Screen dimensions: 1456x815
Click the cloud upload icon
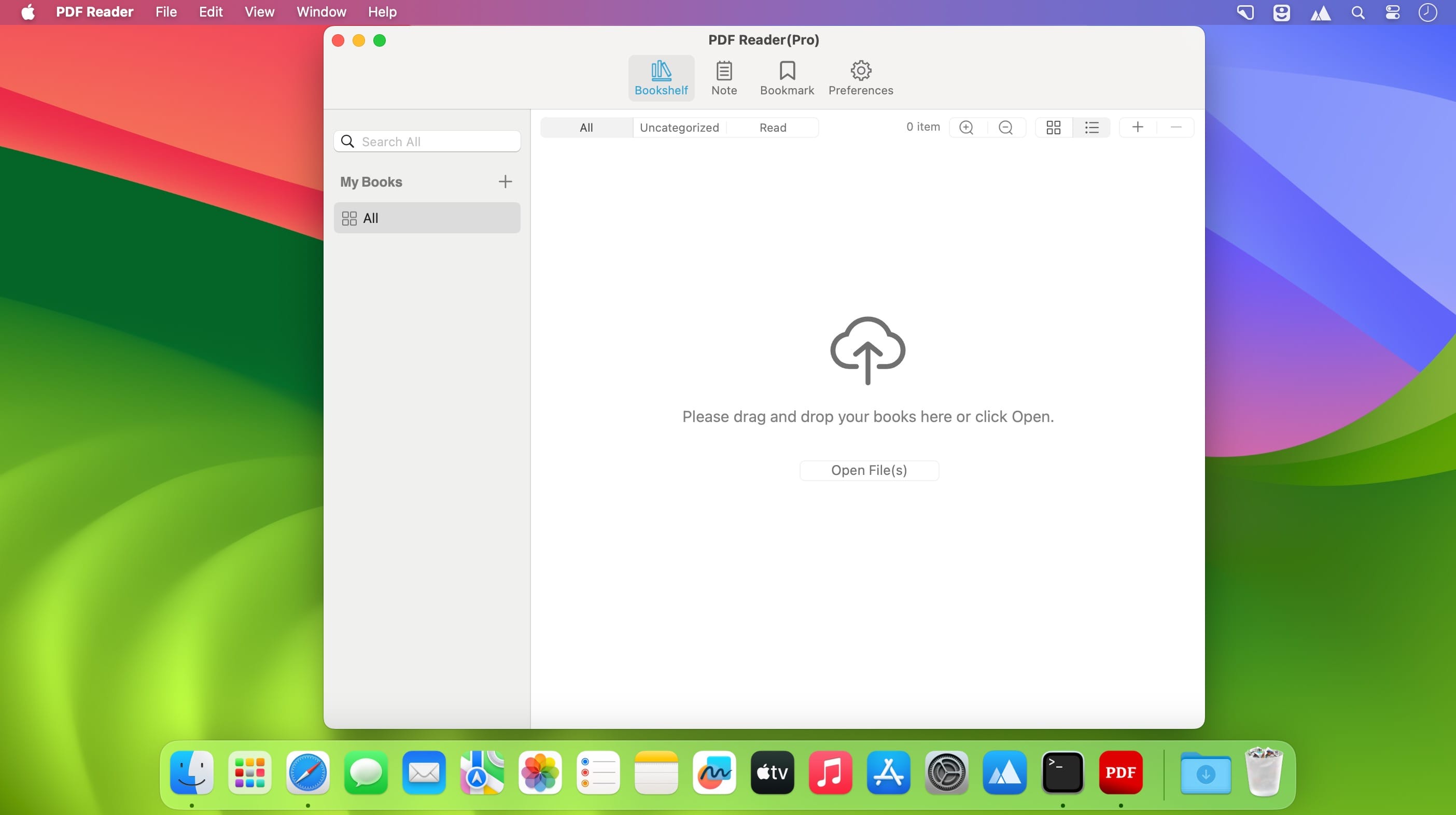tap(867, 350)
